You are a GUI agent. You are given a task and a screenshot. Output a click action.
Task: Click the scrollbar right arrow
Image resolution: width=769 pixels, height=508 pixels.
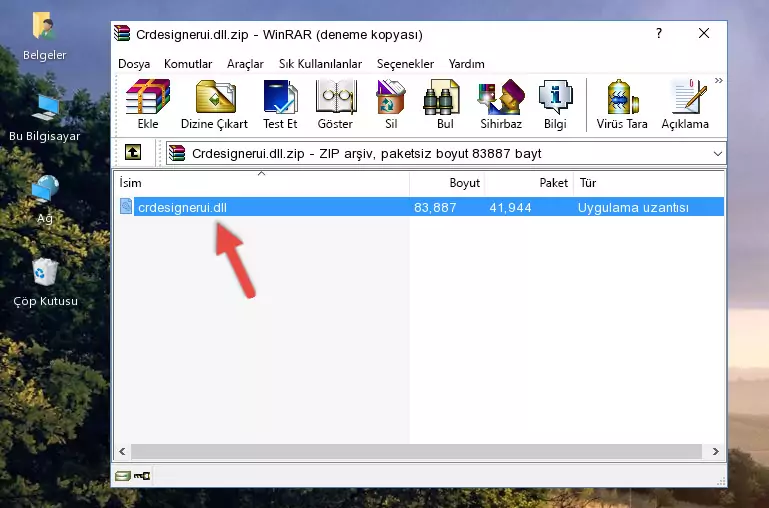click(715, 451)
